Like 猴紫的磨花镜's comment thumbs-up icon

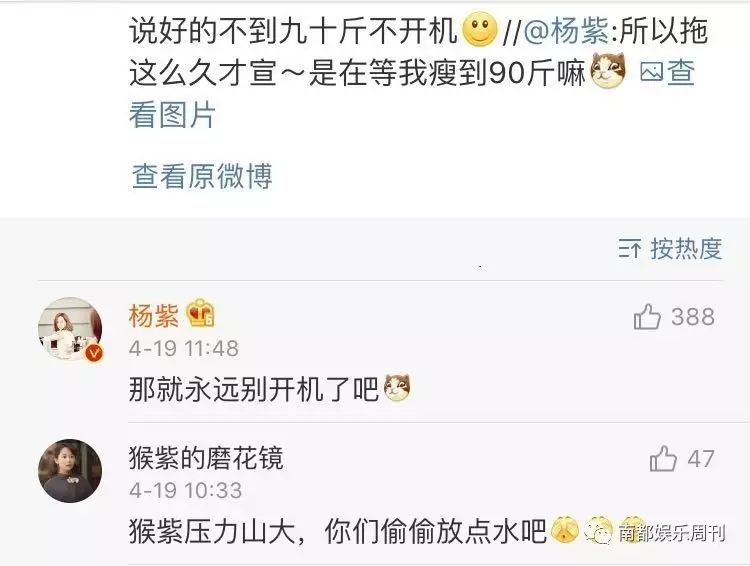[x=663, y=458]
